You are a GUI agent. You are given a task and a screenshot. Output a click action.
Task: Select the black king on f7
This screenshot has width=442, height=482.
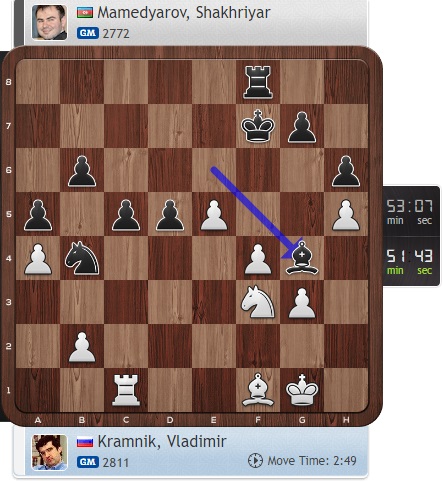258,126
